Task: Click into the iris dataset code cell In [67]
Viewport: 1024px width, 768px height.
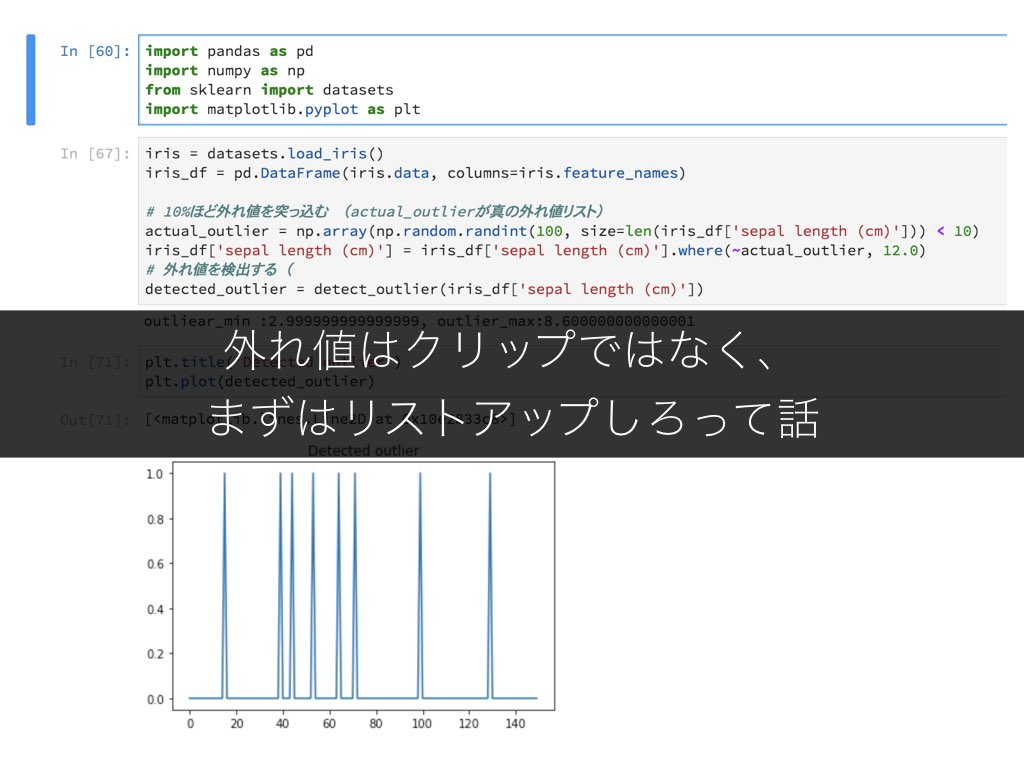Action: (573, 221)
